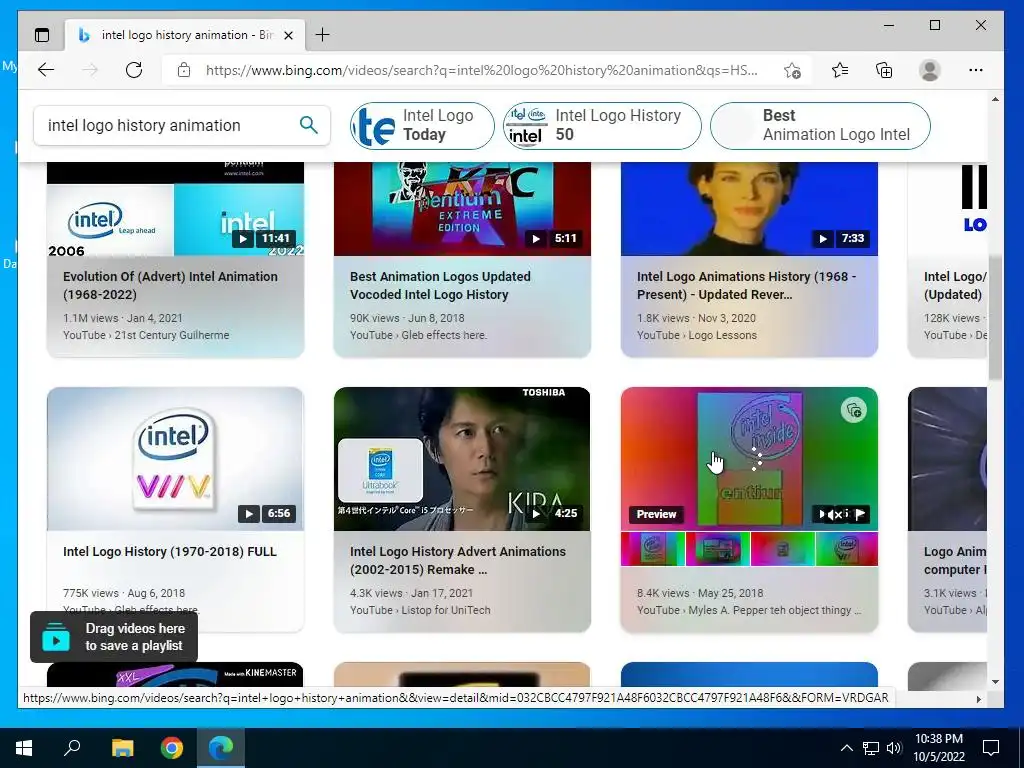The image size is (1024, 768).
Task: Play the 6:56 Intel Viiv logo thumbnail
Action: [x=175, y=458]
